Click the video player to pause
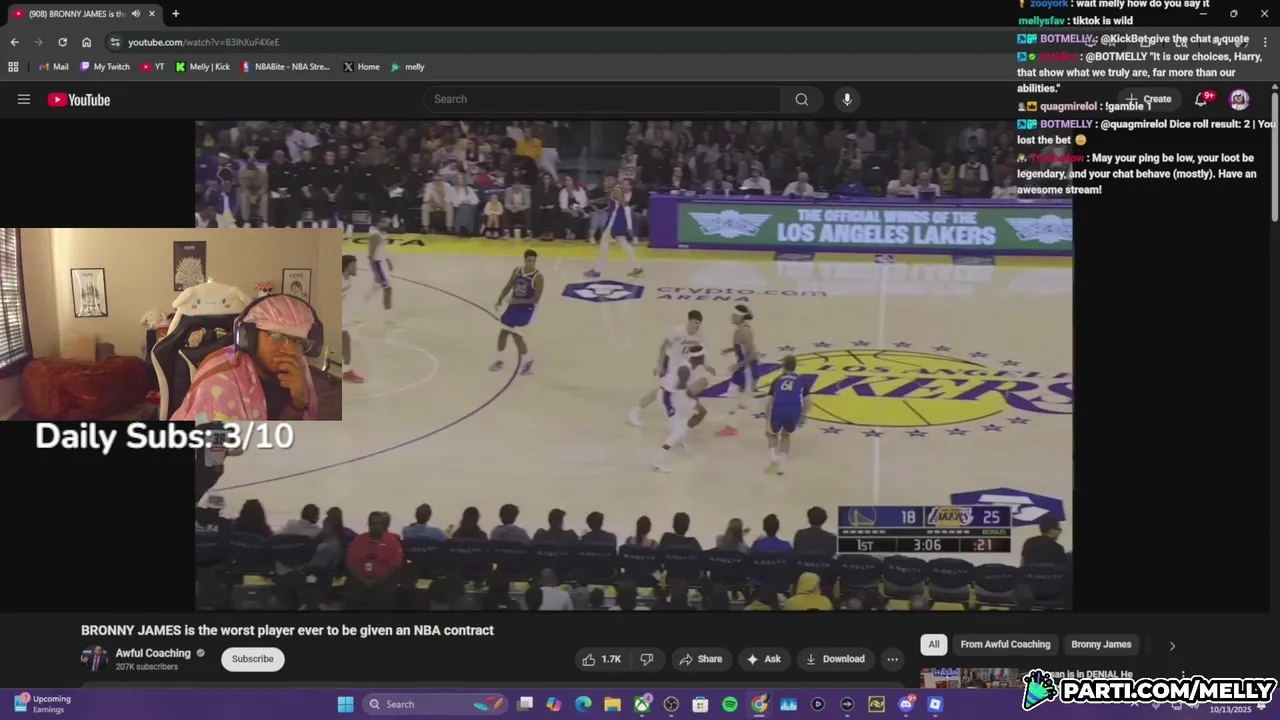This screenshot has width=1280, height=720. 634,365
